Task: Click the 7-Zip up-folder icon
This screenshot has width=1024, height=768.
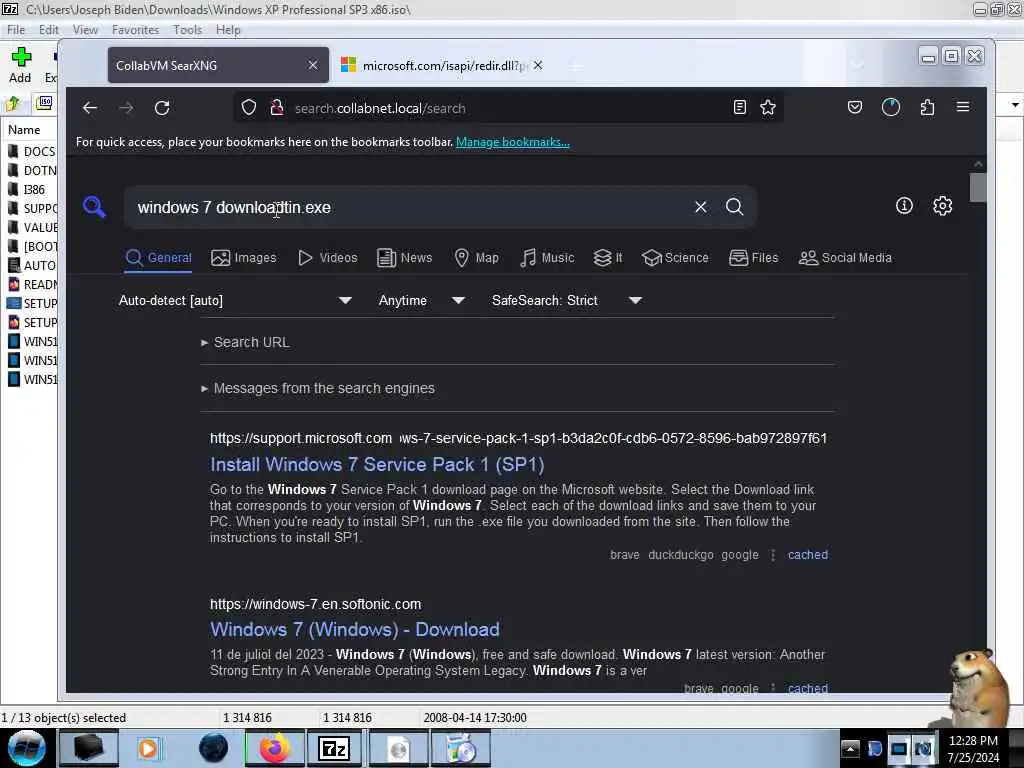Action: 13,103
